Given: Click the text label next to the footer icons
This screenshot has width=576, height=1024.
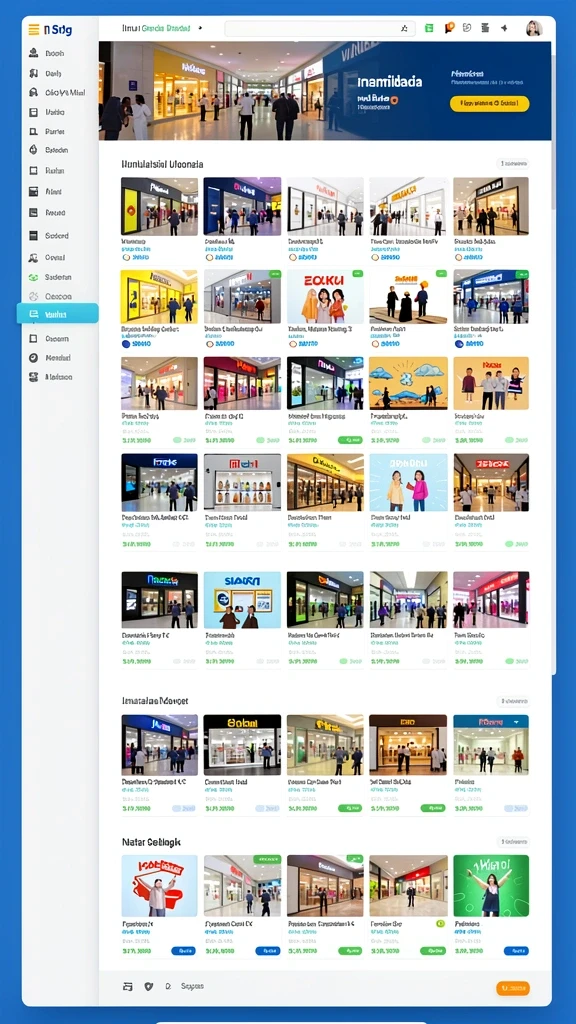Looking at the screenshot, I should pos(192,986).
